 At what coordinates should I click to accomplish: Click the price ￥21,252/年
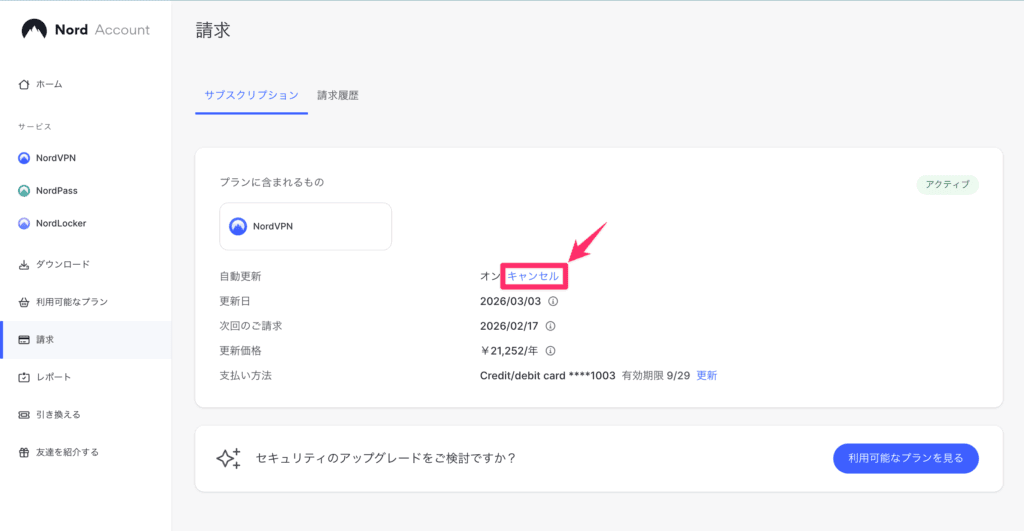(509, 351)
